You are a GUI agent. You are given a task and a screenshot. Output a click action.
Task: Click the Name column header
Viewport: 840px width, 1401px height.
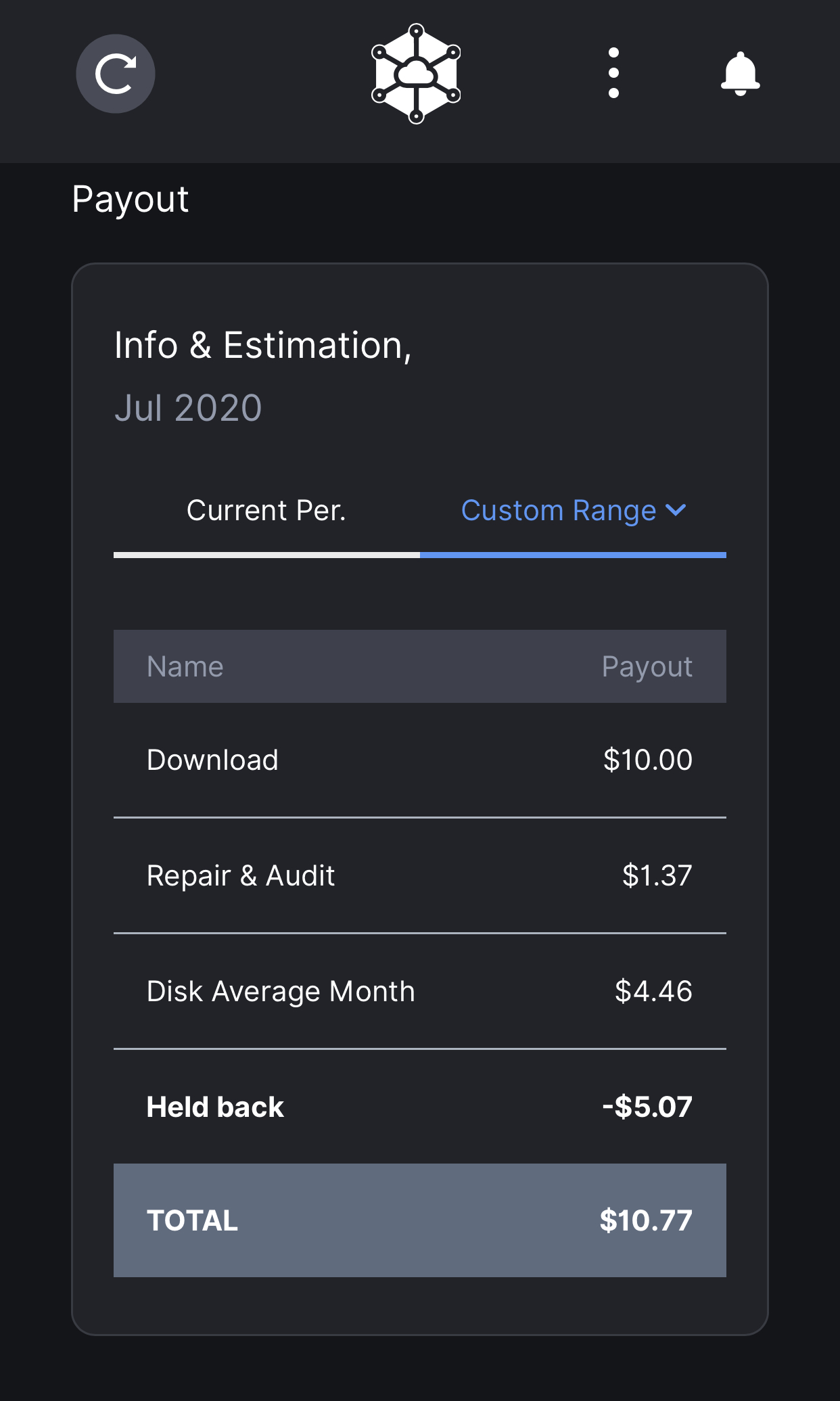point(185,667)
